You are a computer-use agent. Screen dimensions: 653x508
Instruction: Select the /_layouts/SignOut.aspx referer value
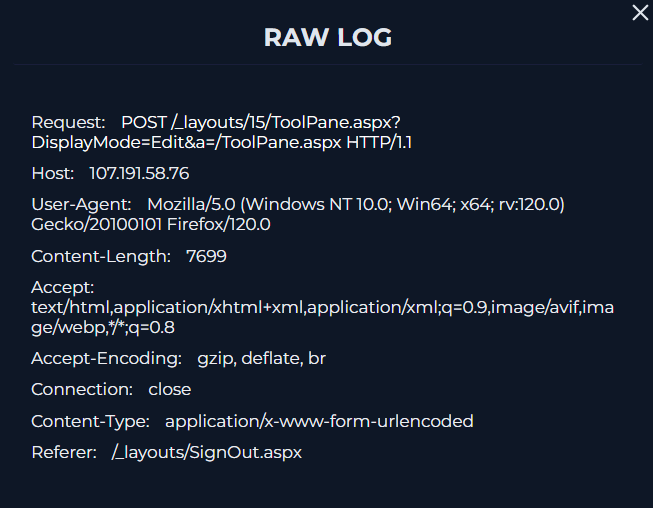point(207,452)
